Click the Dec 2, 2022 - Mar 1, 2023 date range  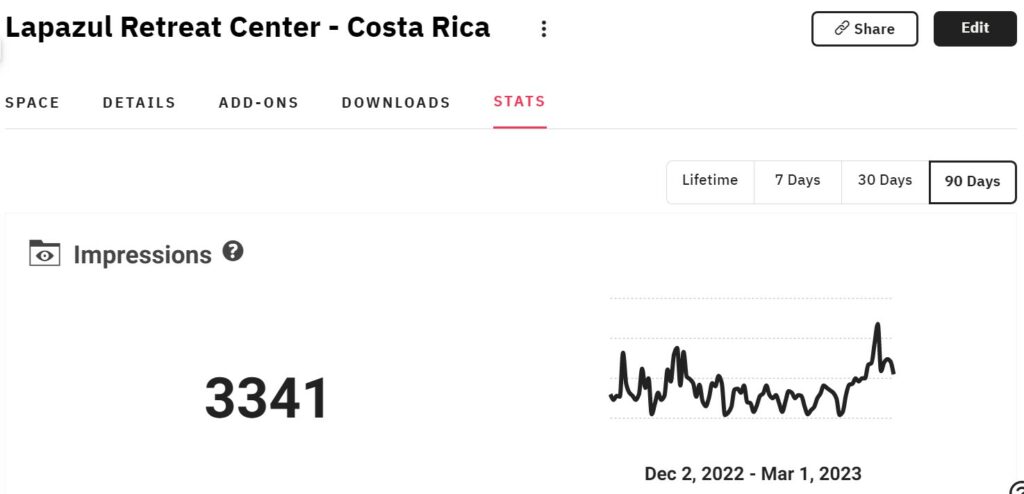tap(752, 473)
